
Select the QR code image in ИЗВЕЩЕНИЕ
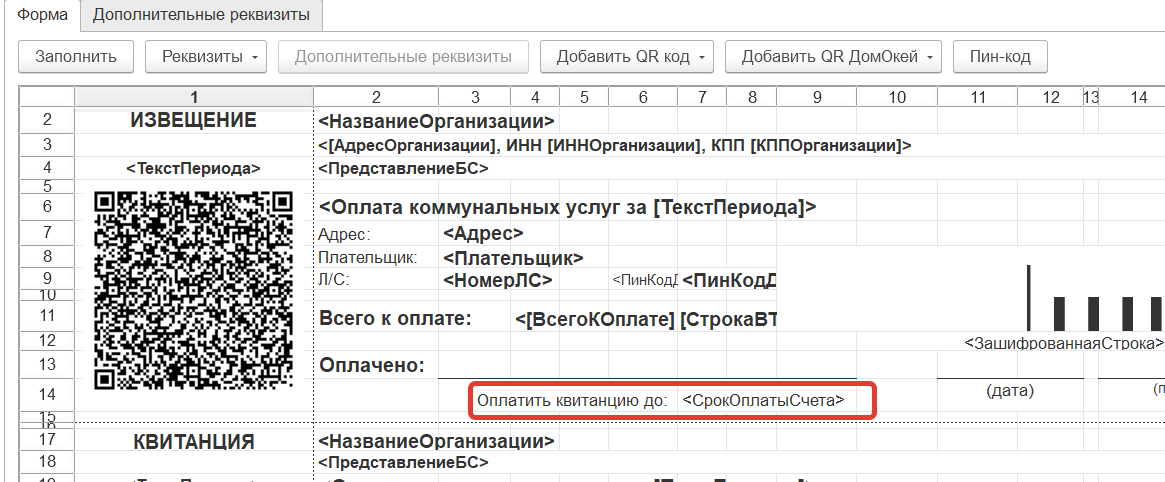(194, 290)
